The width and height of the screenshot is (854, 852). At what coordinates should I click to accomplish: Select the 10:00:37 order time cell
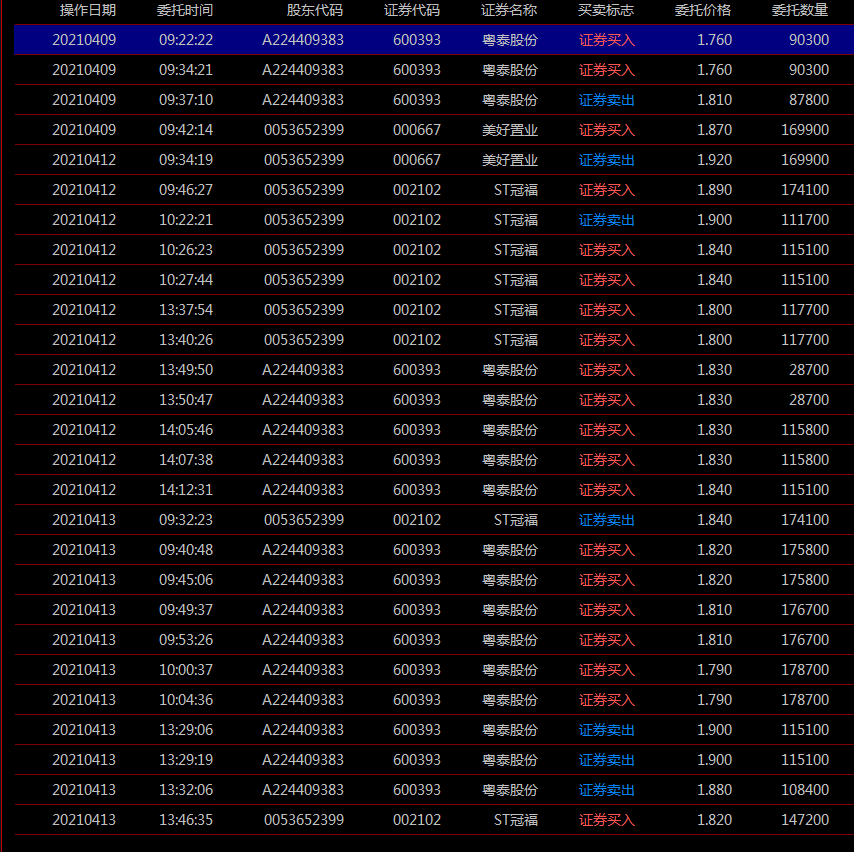coord(186,669)
